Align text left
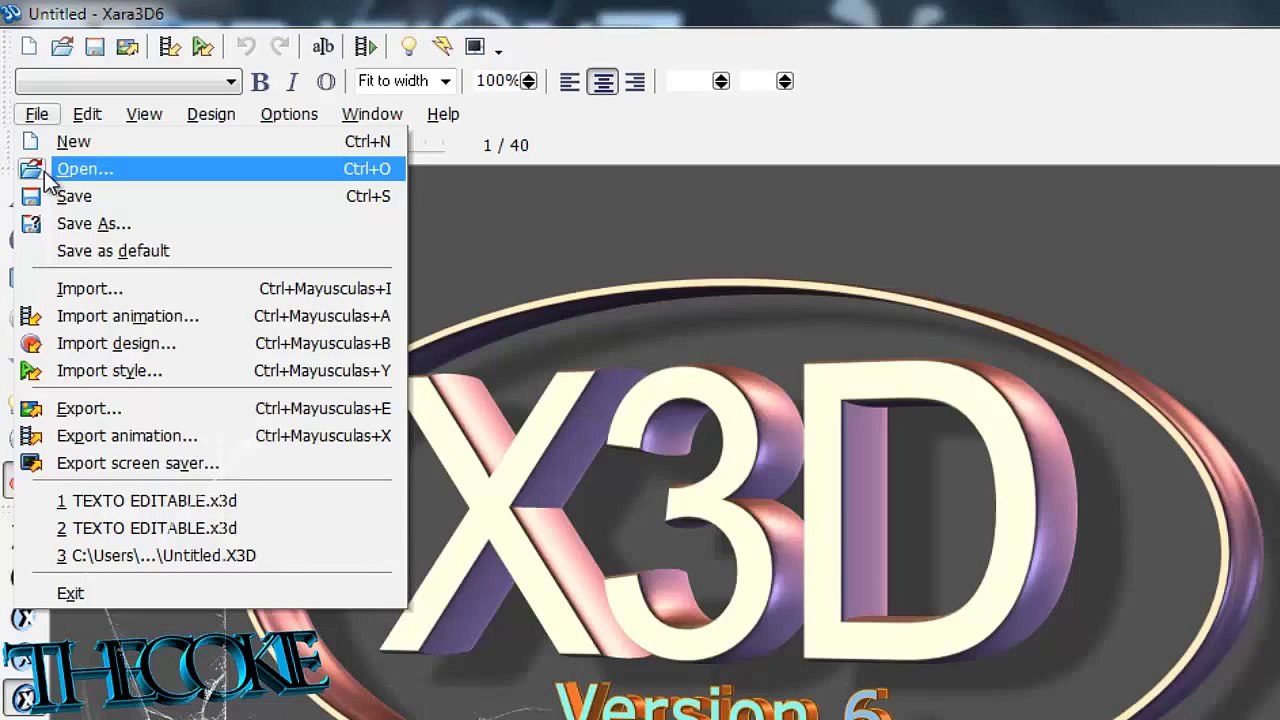Screen dimensions: 1280x720 569,82
